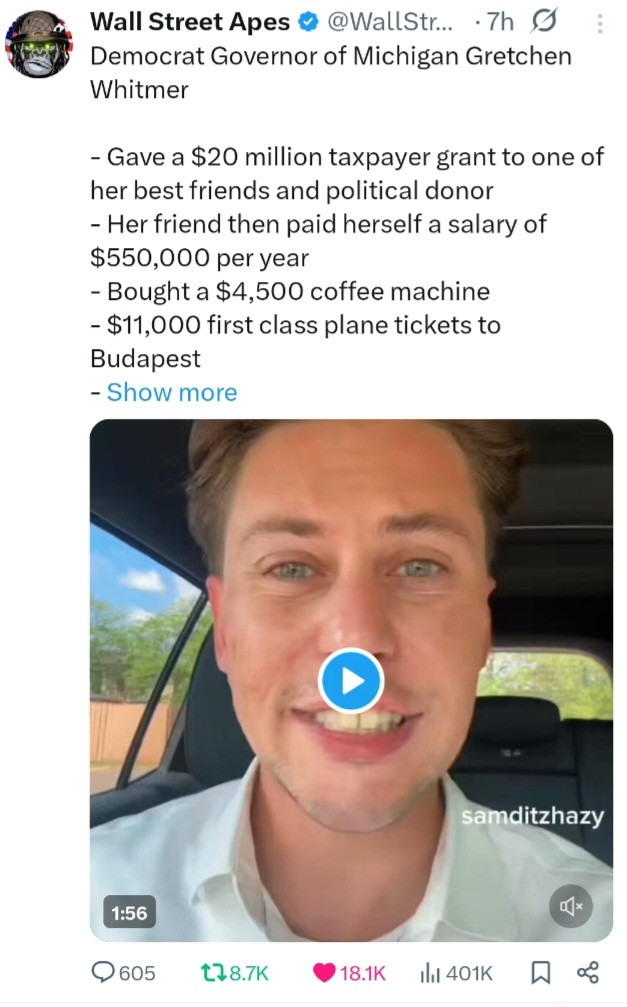This screenshot has width=627, height=1007.
Task: Open the three-dot more options menu
Action: (x=599, y=22)
